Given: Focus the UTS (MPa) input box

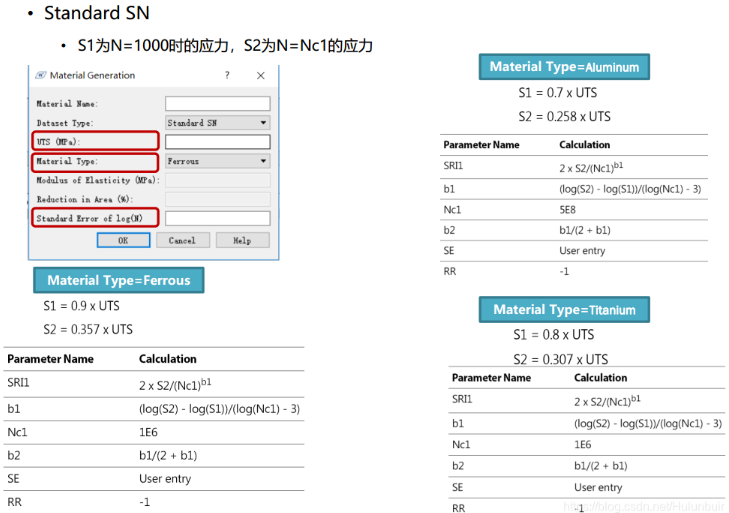Looking at the screenshot, I should 217,142.
